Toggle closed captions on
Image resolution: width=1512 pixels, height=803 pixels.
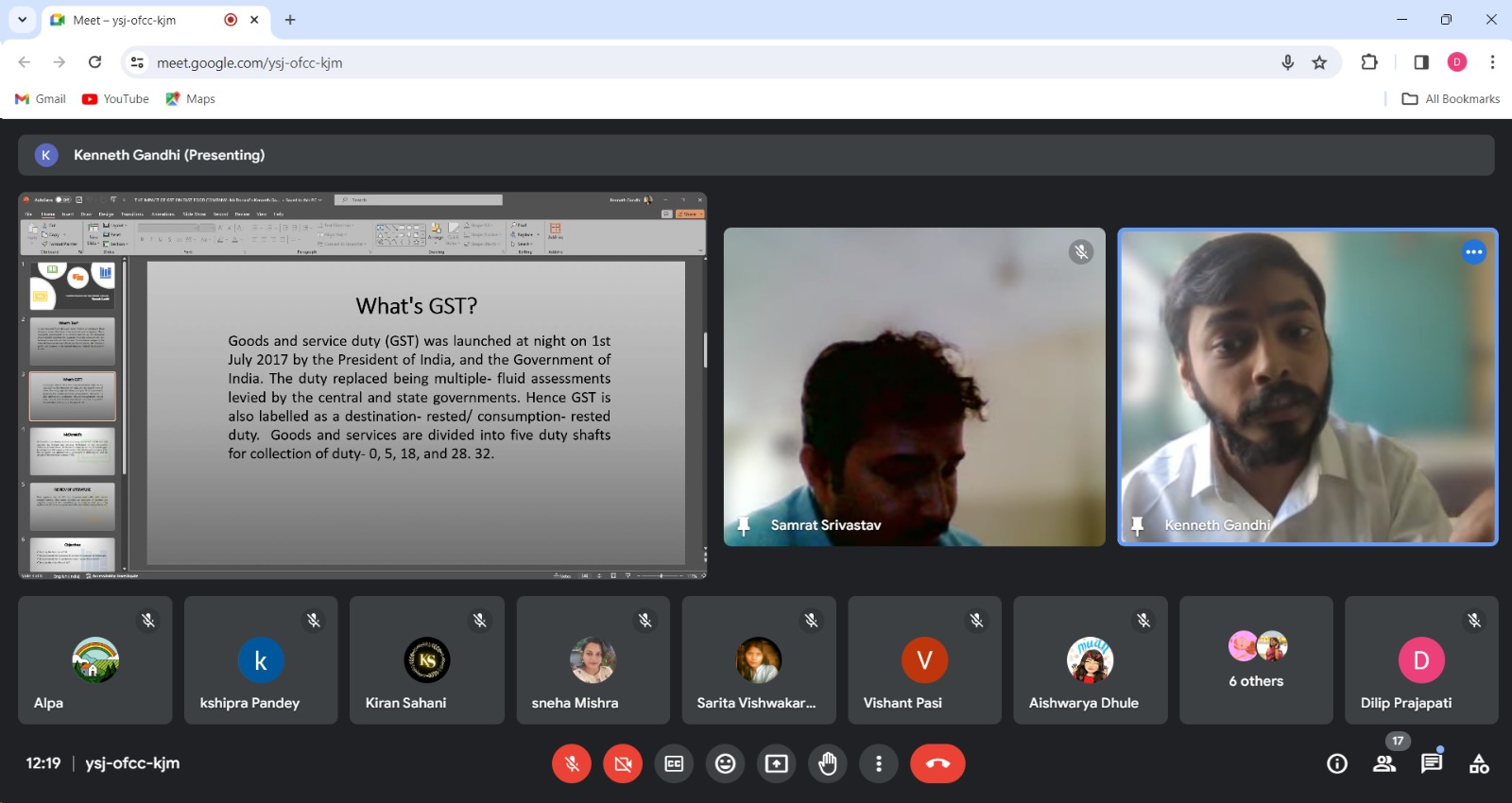click(x=674, y=763)
